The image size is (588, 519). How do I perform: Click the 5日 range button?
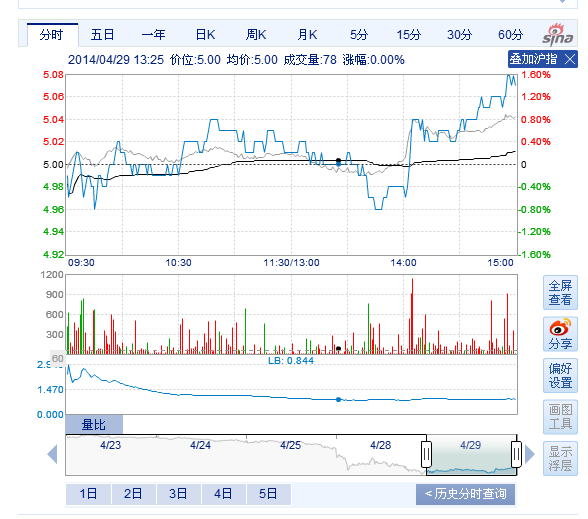click(268, 494)
